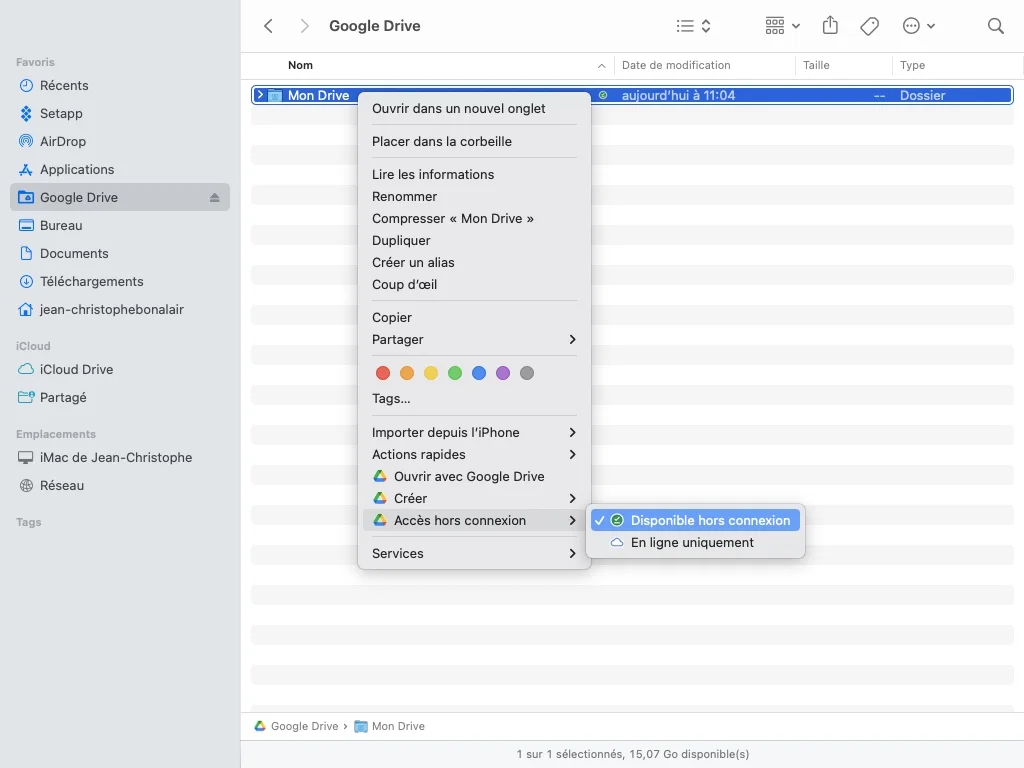Open Partagé in the sidebar

pyautogui.click(x=120, y=398)
